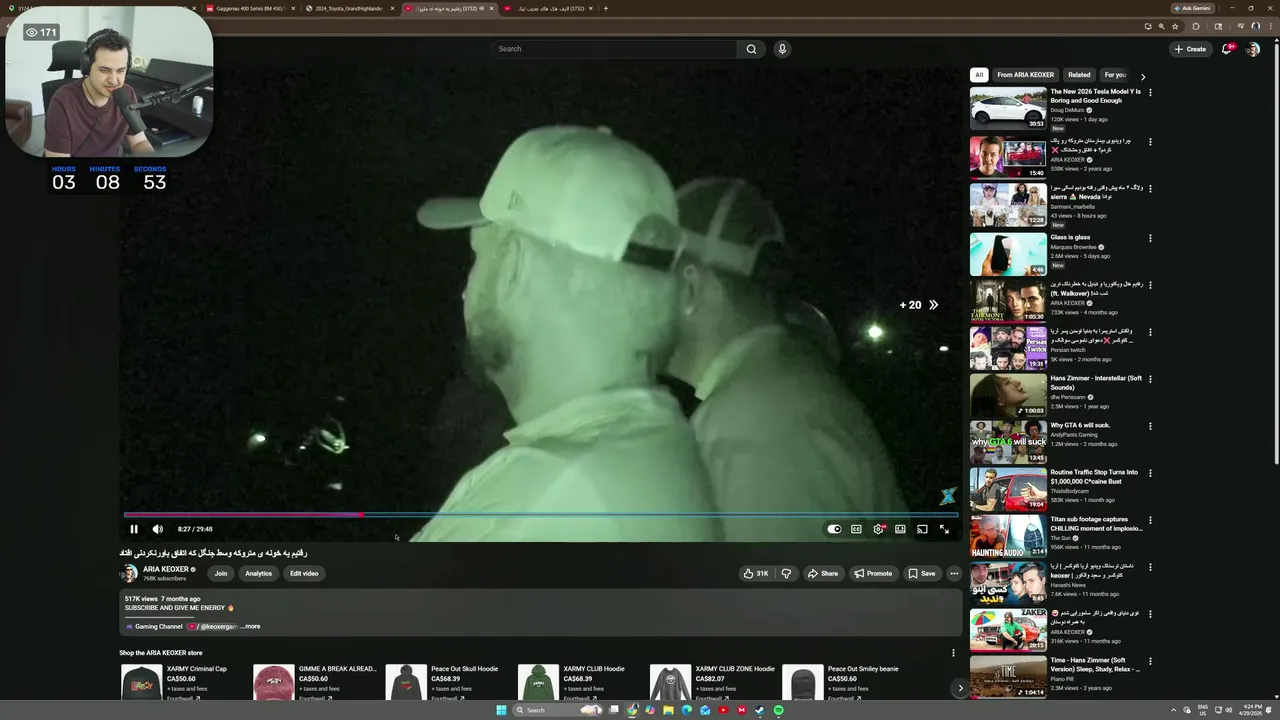Open File Explorer from taskbar

[668, 710]
